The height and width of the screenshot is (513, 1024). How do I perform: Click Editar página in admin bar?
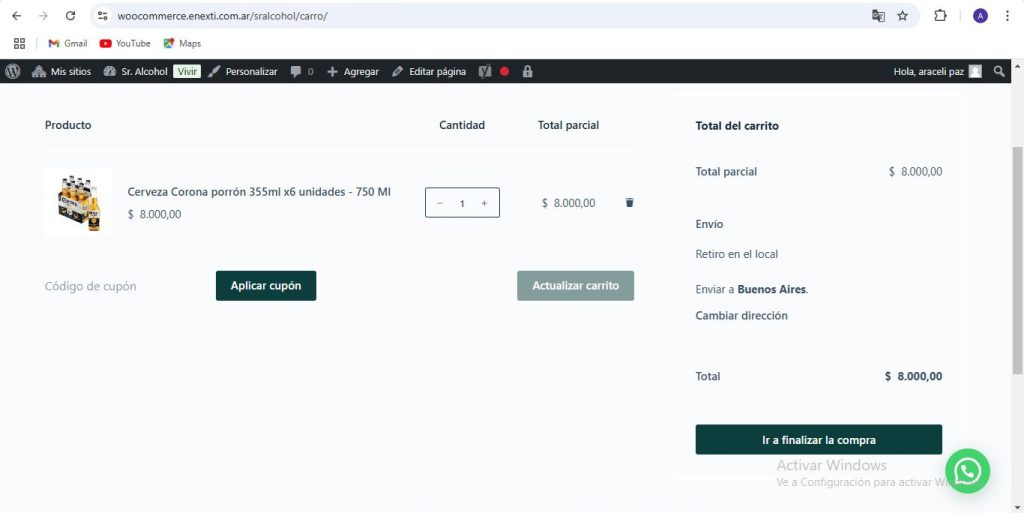(x=429, y=71)
